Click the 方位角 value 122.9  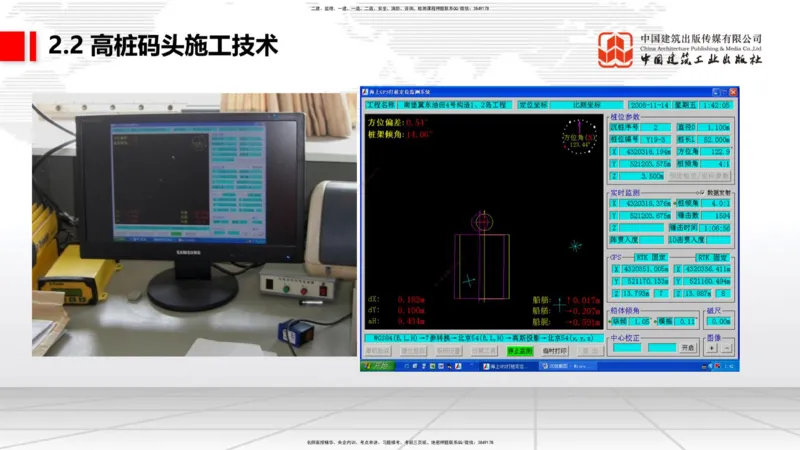716,152
